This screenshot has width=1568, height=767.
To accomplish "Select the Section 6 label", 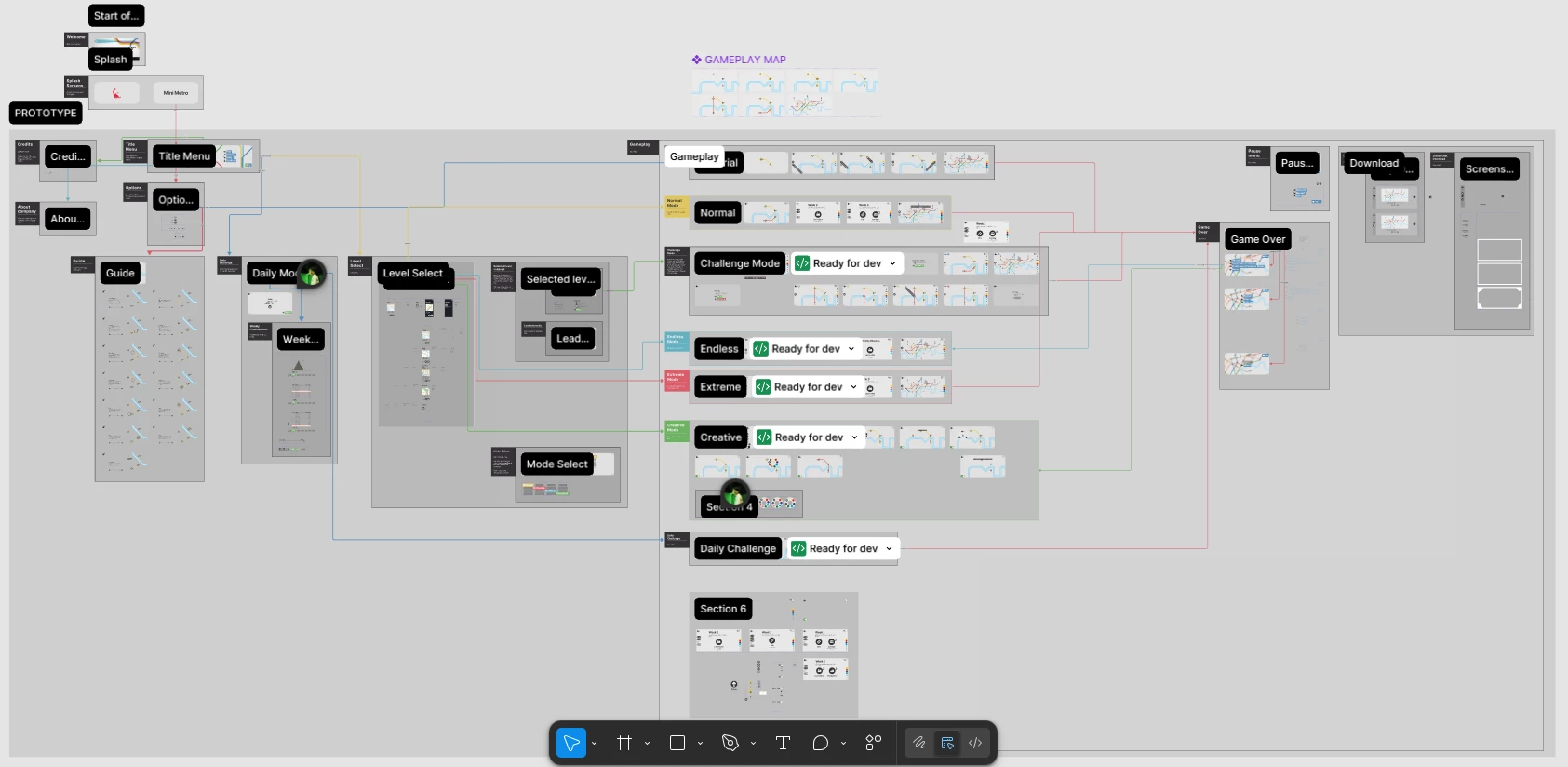I will click(723, 609).
